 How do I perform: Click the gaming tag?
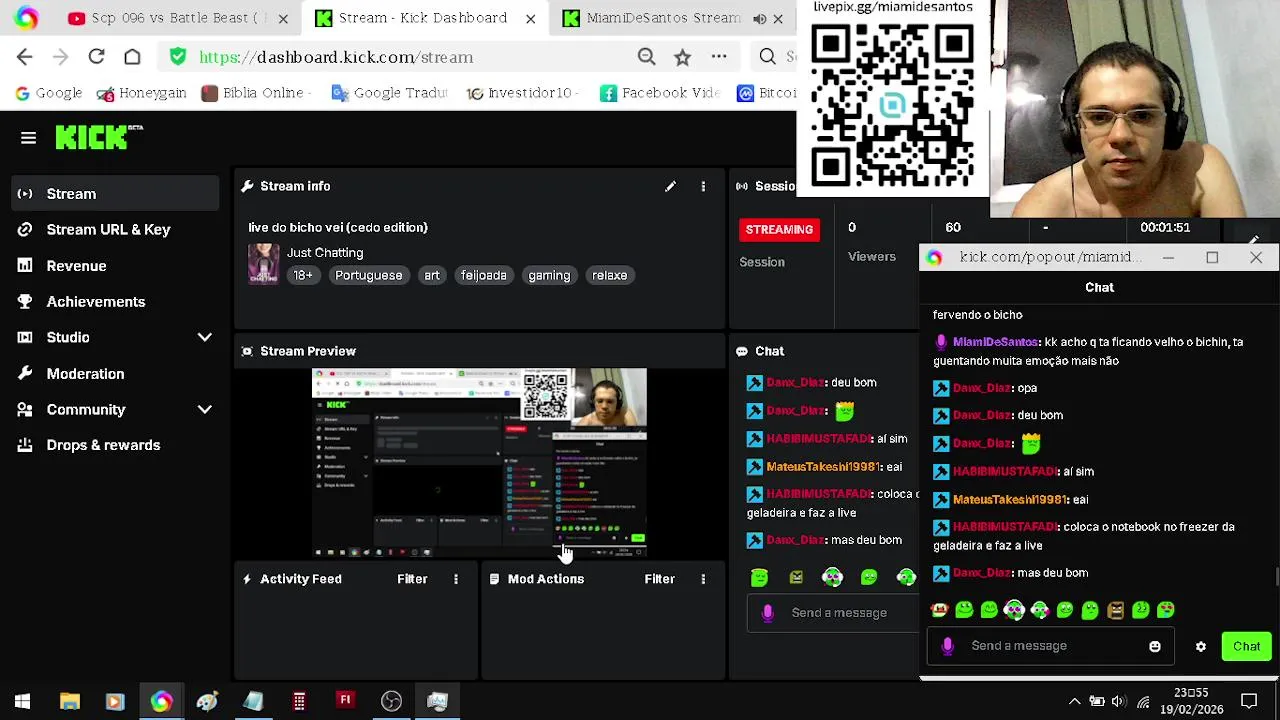[x=549, y=275]
